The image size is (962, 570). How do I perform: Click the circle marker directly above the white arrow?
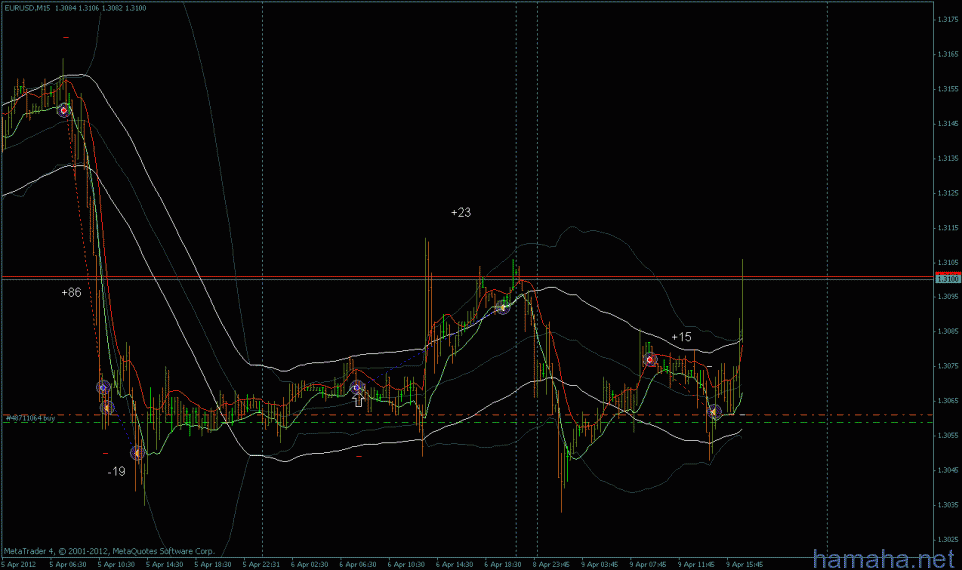[x=356, y=387]
